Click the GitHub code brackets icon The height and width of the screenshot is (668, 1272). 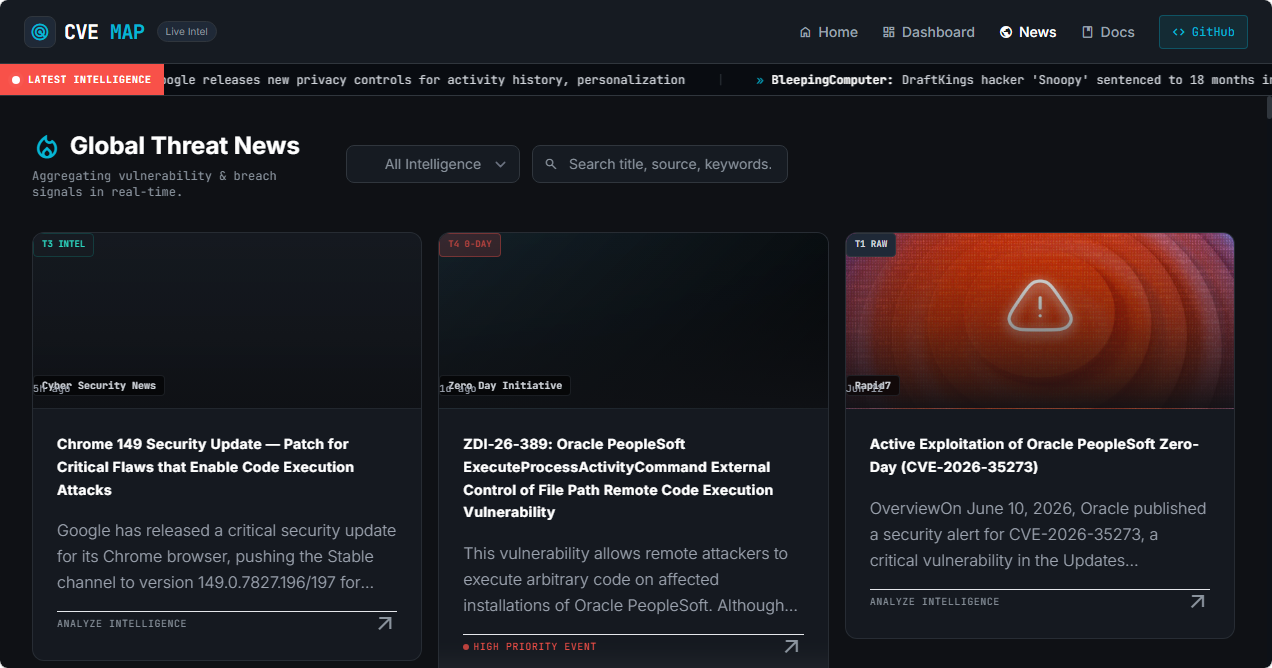[1178, 32]
